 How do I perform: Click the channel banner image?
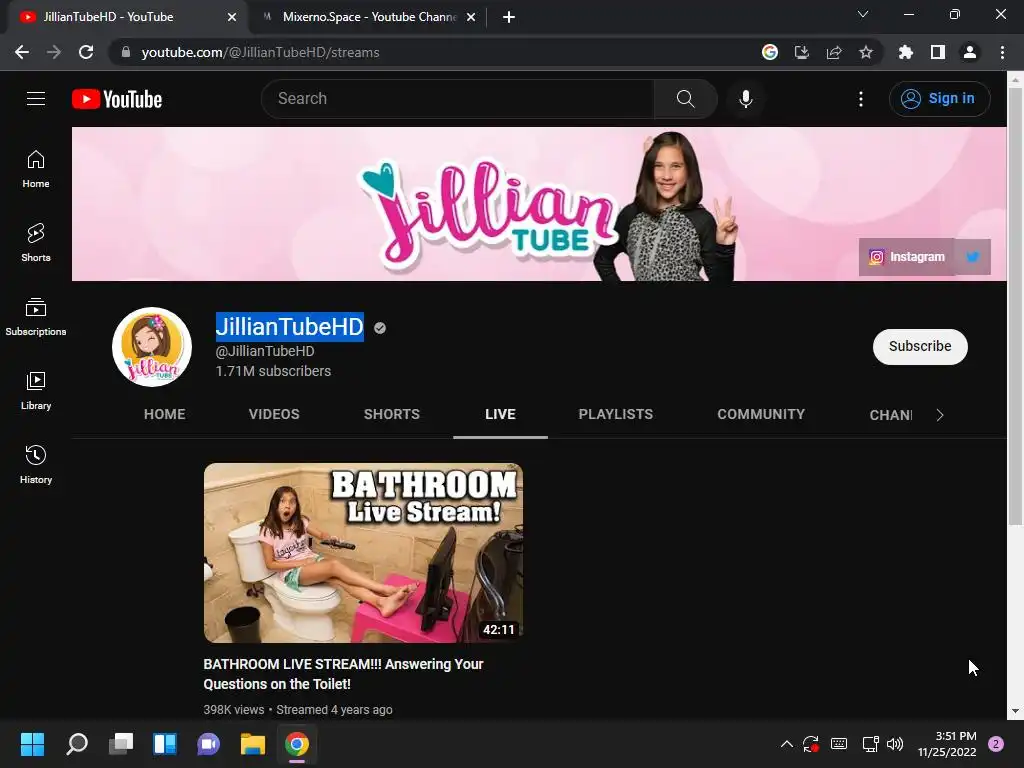(x=539, y=204)
